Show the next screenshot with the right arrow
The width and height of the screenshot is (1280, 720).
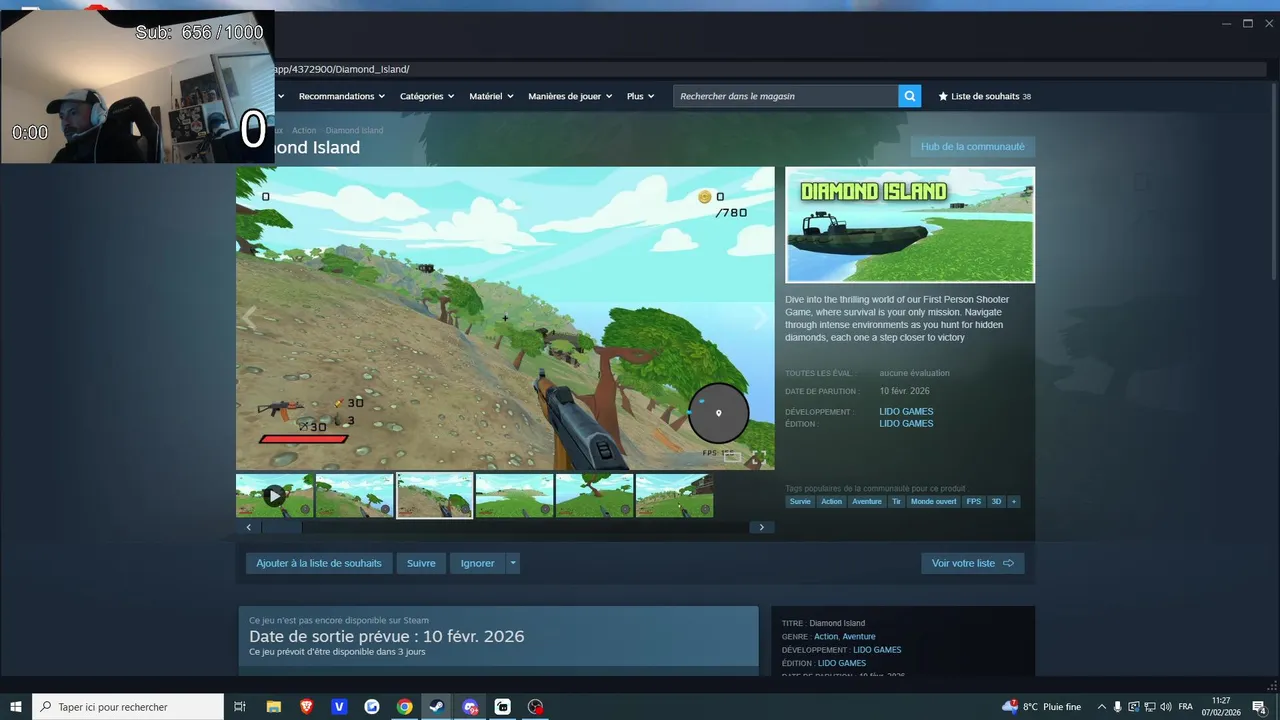coord(759,318)
